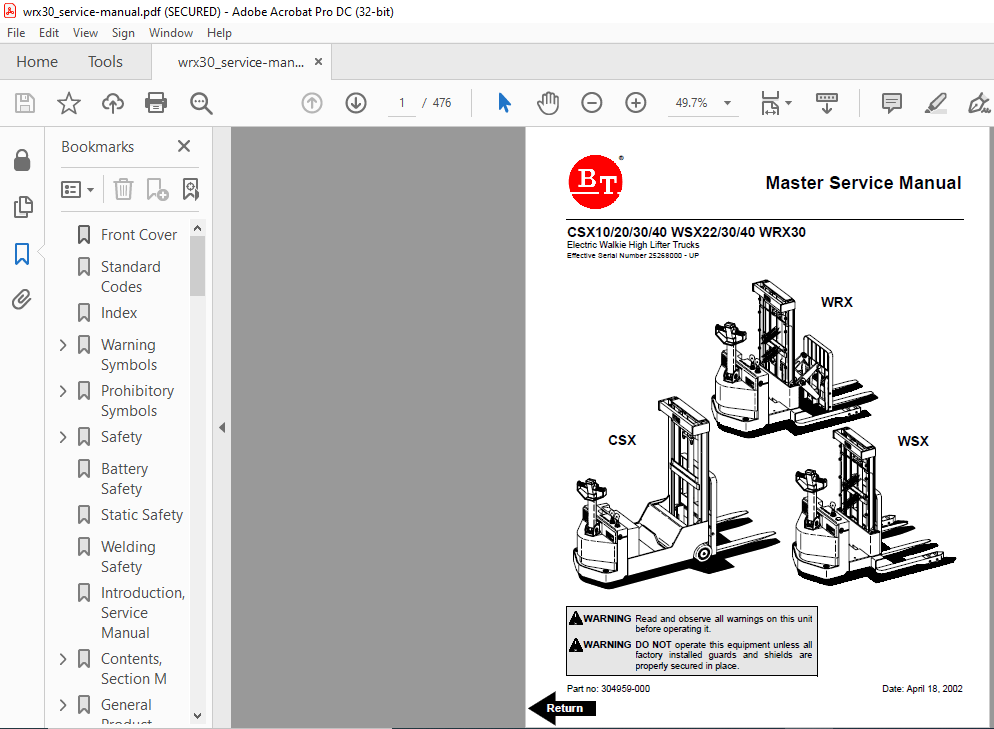Open the Help menu
Image resolution: width=994 pixels, height=729 pixels.
click(x=219, y=33)
